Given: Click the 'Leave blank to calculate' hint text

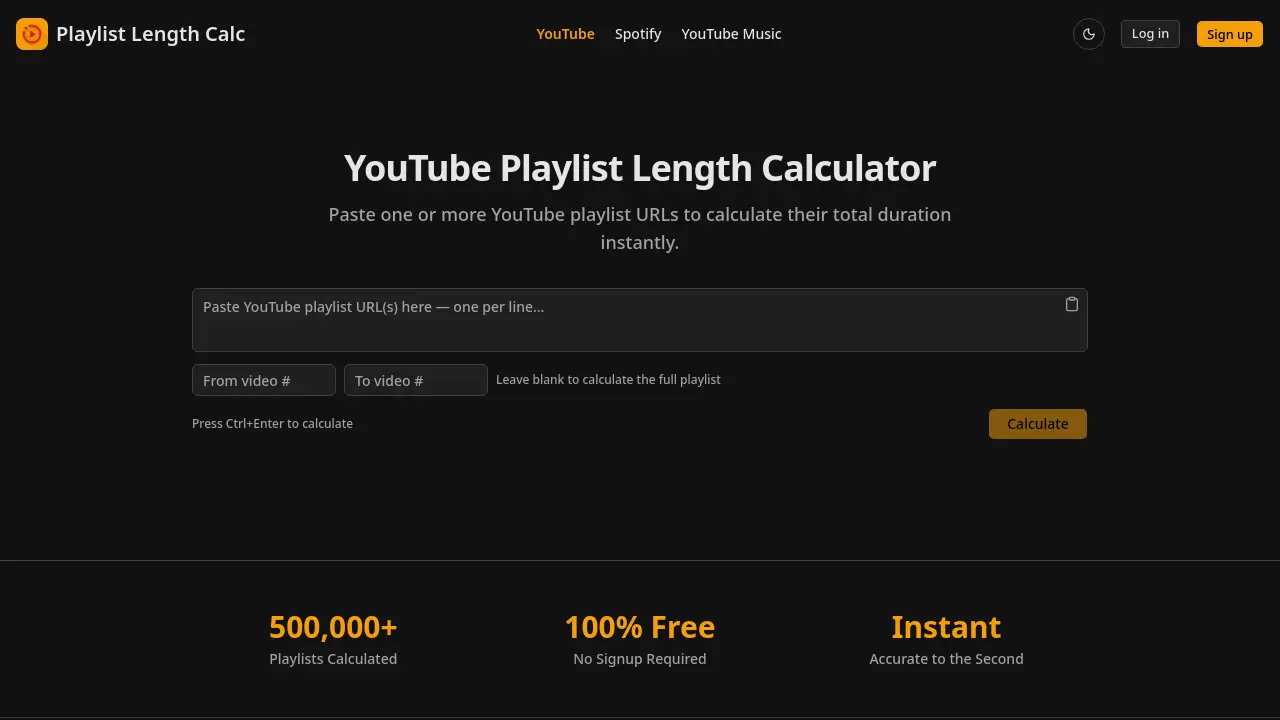Looking at the screenshot, I should [x=608, y=380].
